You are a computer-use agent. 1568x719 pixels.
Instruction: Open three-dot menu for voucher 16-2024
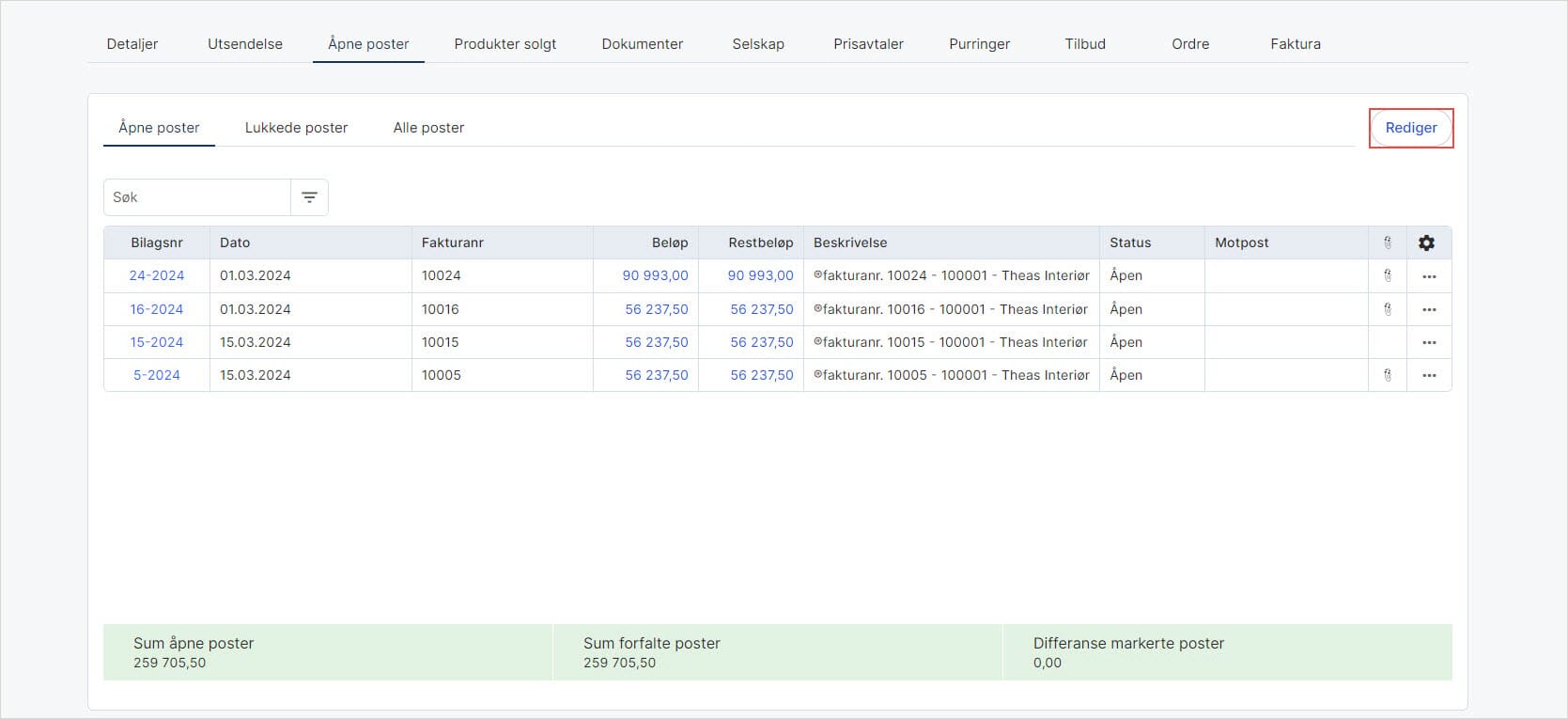(1429, 309)
